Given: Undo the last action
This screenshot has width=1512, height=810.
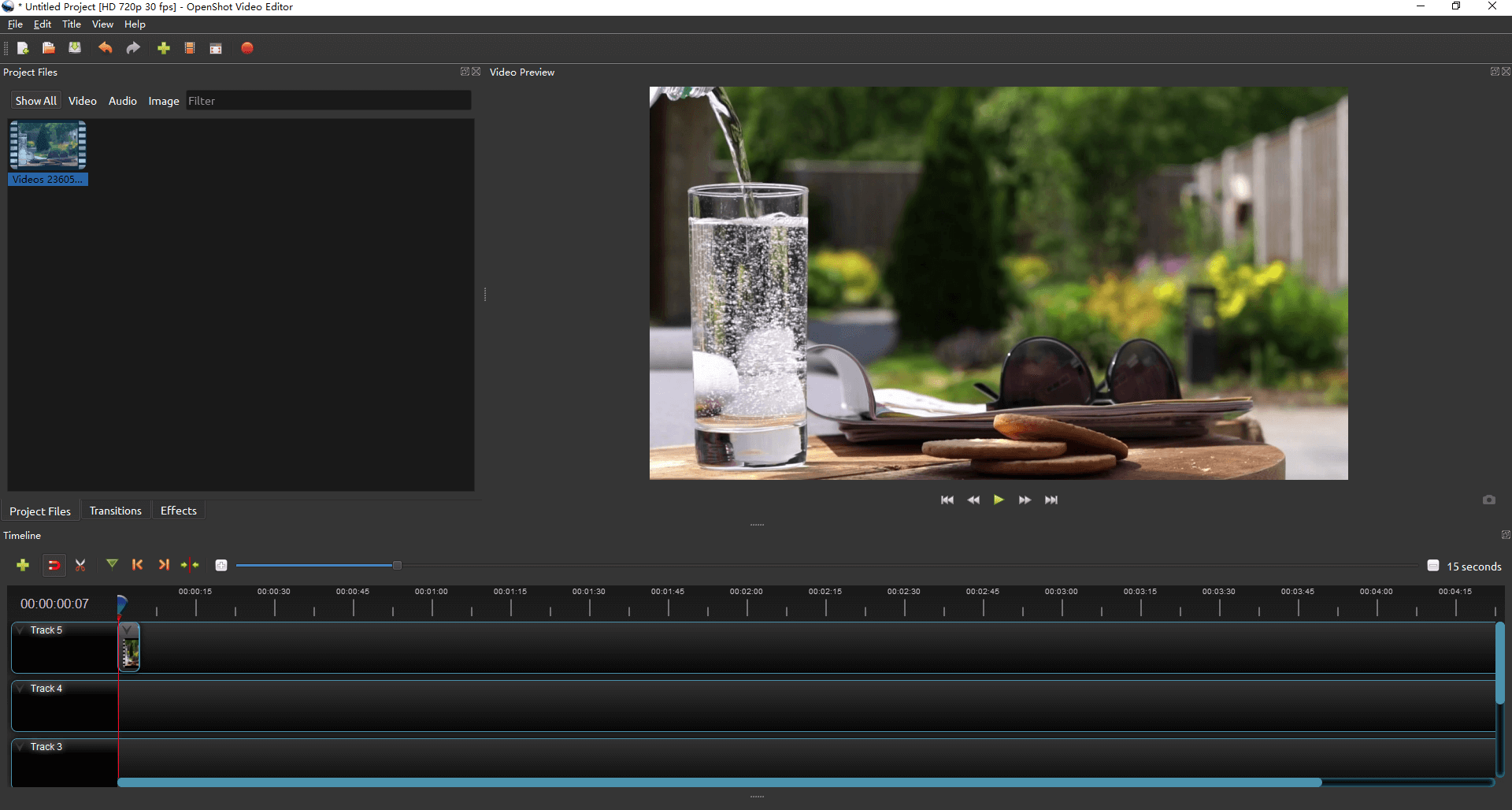Looking at the screenshot, I should pos(105,48).
